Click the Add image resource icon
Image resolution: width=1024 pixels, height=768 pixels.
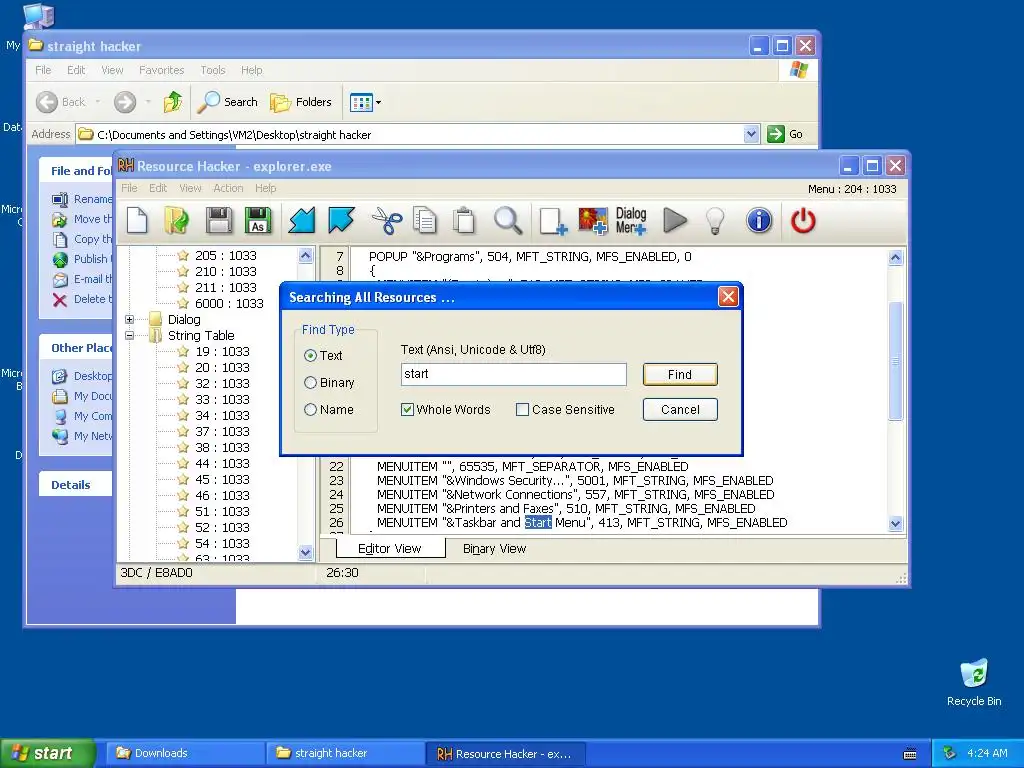click(592, 221)
